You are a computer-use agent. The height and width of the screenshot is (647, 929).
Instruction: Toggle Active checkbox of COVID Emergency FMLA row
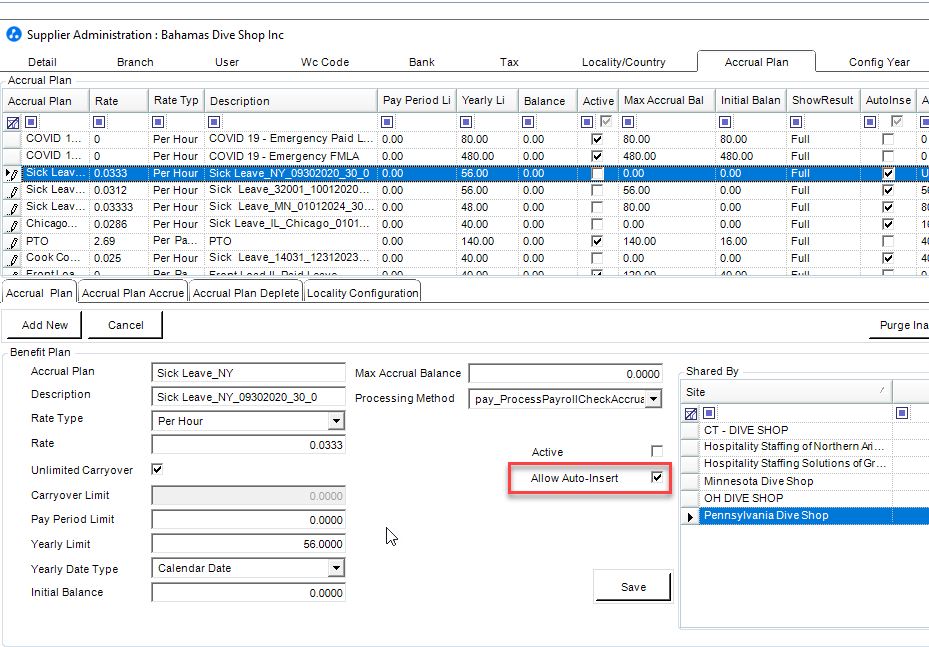click(x=597, y=156)
